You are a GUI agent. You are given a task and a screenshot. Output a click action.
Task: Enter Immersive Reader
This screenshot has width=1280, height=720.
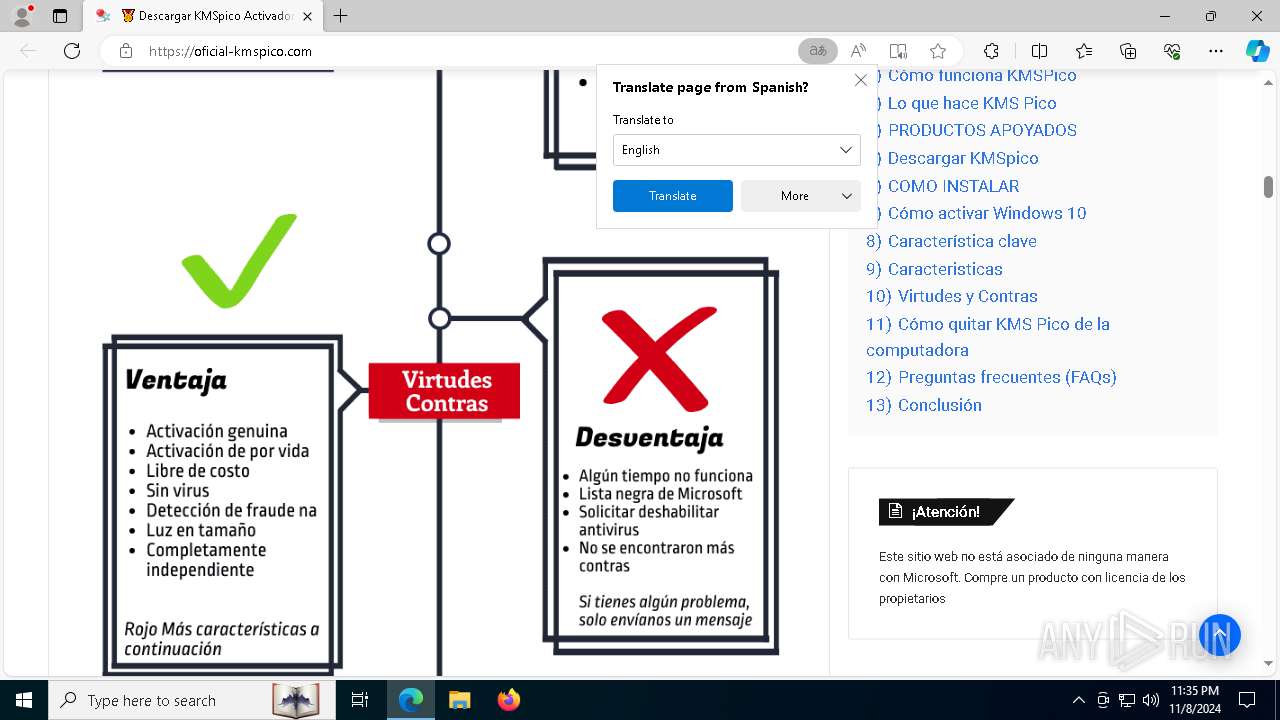tap(898, 51)
